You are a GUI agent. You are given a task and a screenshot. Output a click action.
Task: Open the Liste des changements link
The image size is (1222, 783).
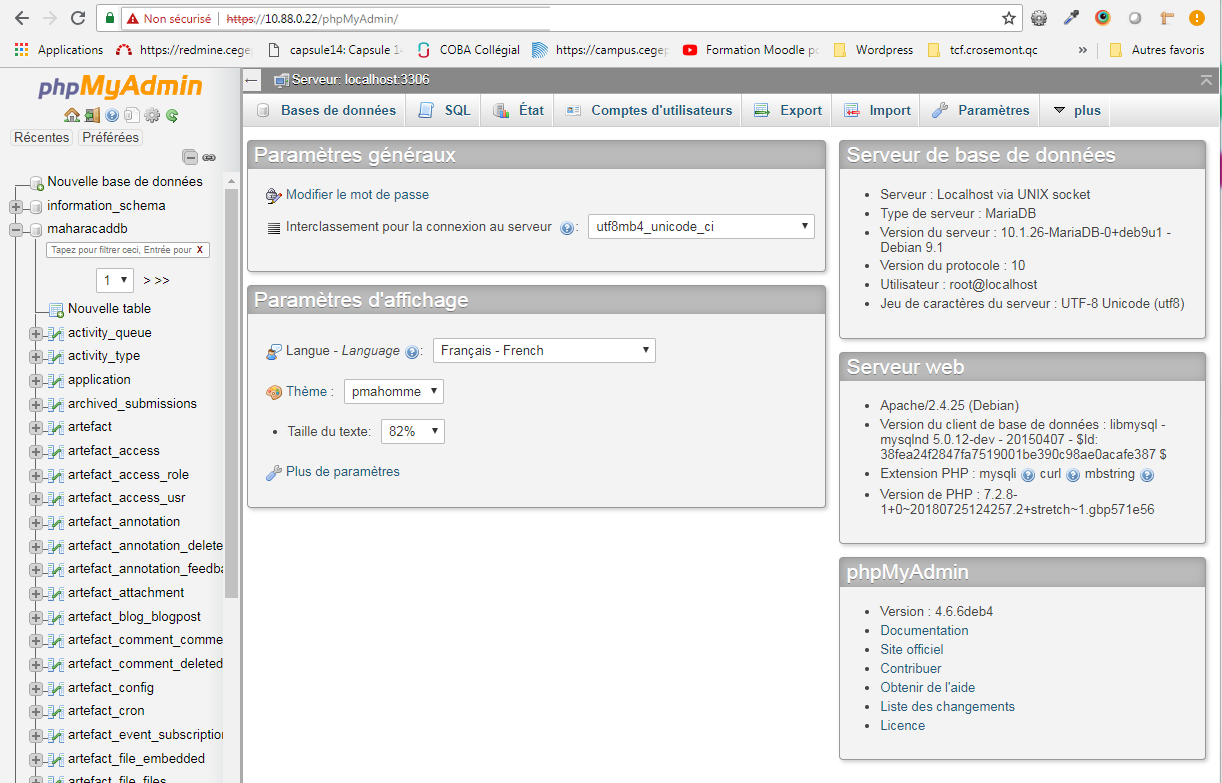pyautogui.click(x=947, y=707)
